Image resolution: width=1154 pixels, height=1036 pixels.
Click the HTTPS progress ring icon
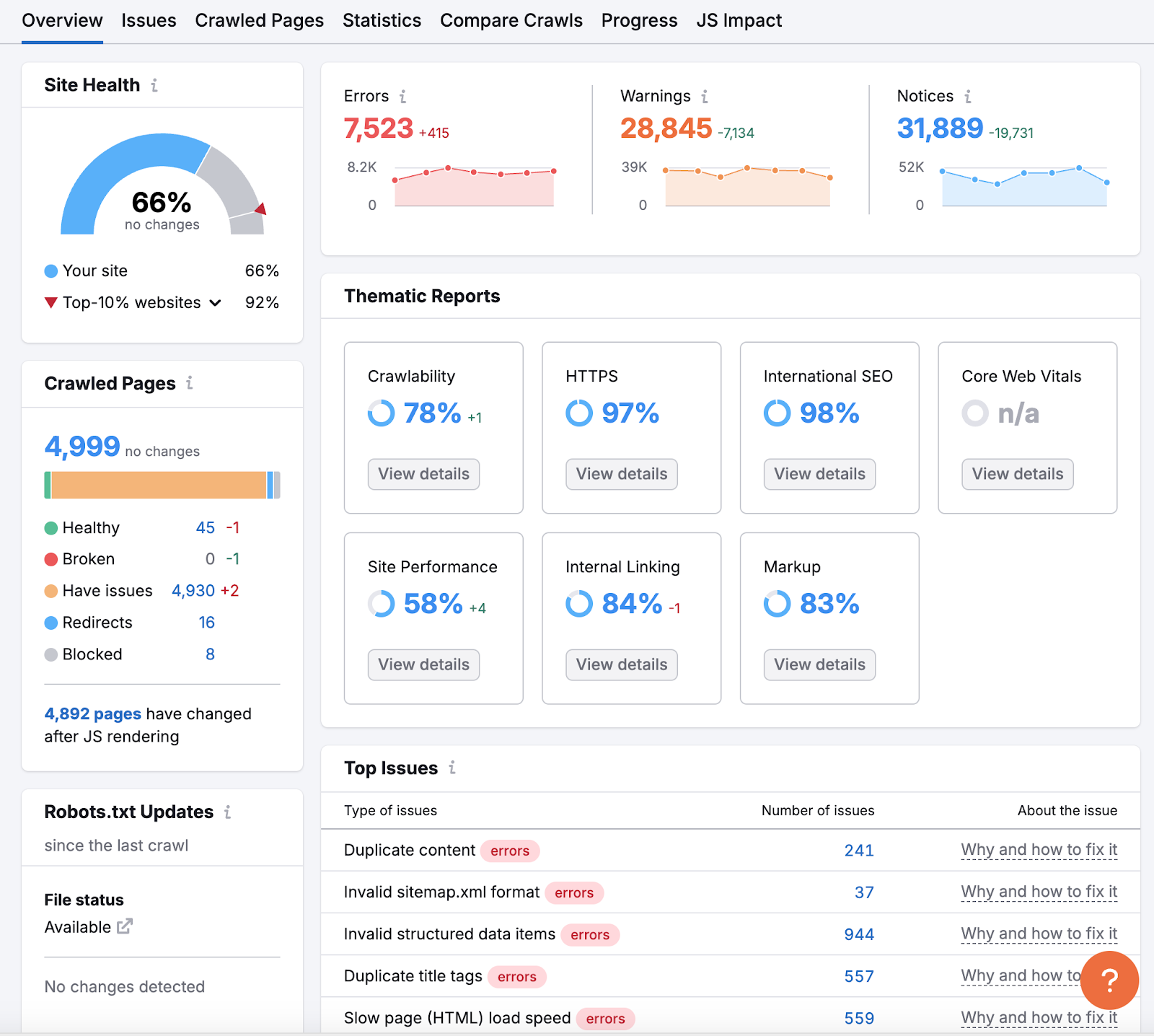(x=579, y=413)
